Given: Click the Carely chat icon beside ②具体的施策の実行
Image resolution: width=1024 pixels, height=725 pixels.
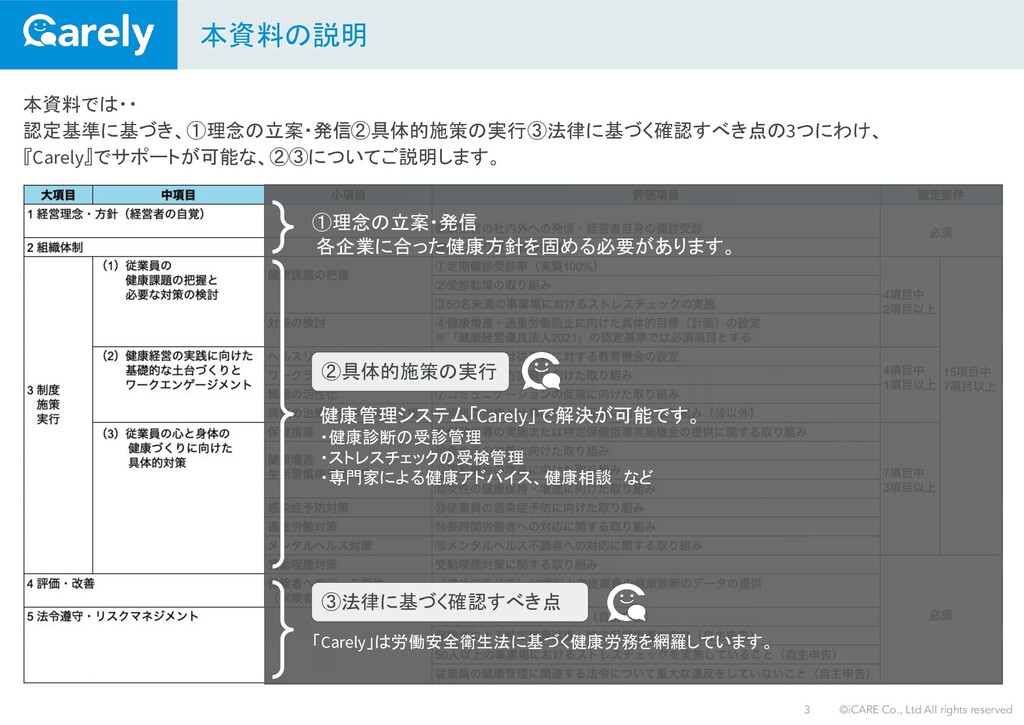Looking at the screenshot, I should click(543, 371).
